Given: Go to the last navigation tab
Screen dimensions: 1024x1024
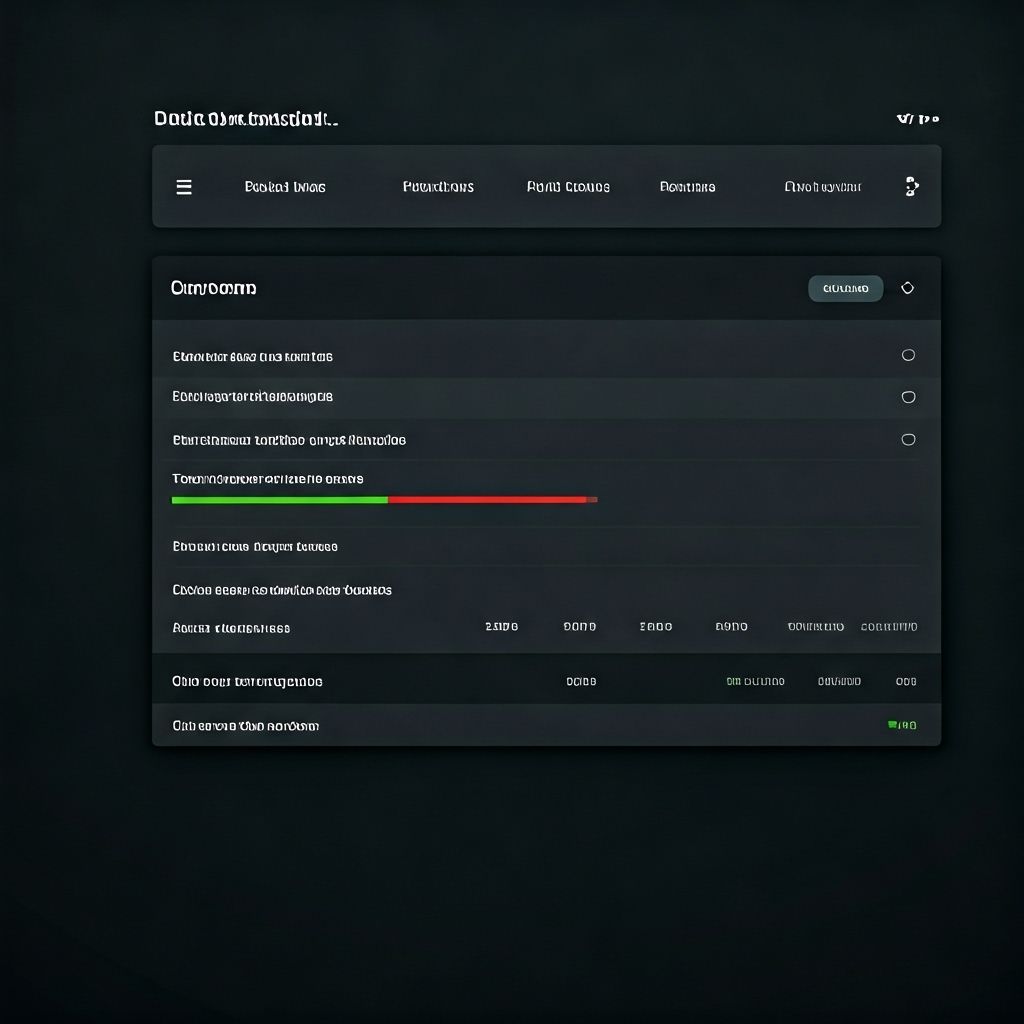Looking at the screenshot, I should pos(822,187).
